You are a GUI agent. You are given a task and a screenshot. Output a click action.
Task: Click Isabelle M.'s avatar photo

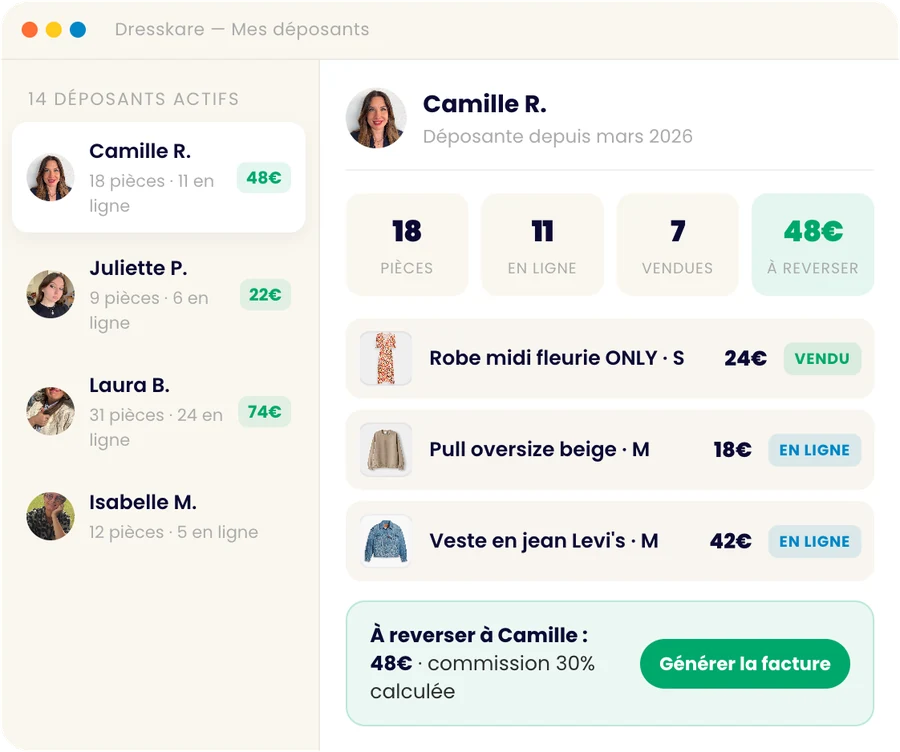[51, 516]
